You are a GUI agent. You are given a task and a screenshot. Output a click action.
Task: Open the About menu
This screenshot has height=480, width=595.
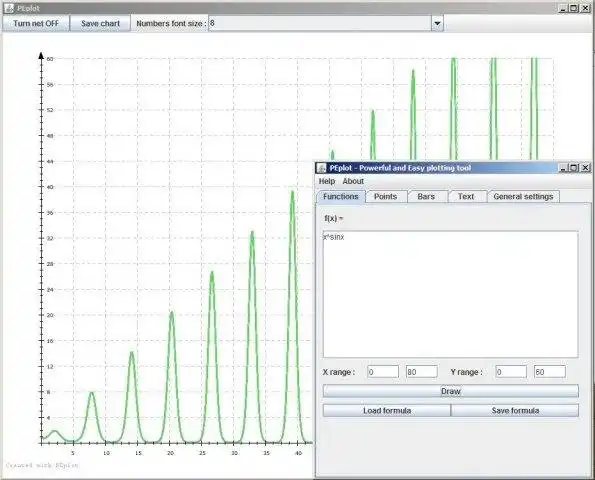coord(353,181)
